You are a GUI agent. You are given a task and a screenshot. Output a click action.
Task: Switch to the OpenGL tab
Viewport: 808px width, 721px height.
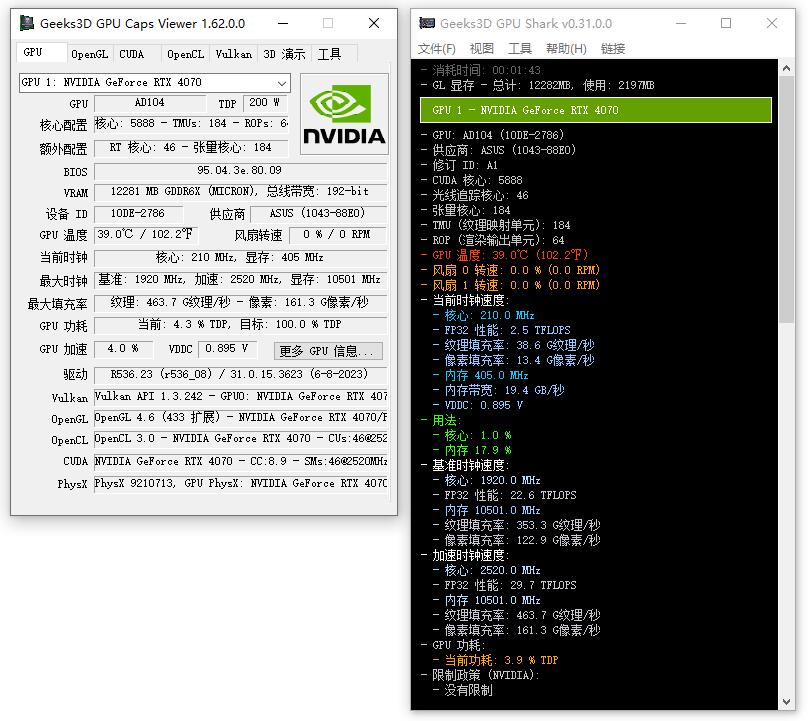(89, 54)
